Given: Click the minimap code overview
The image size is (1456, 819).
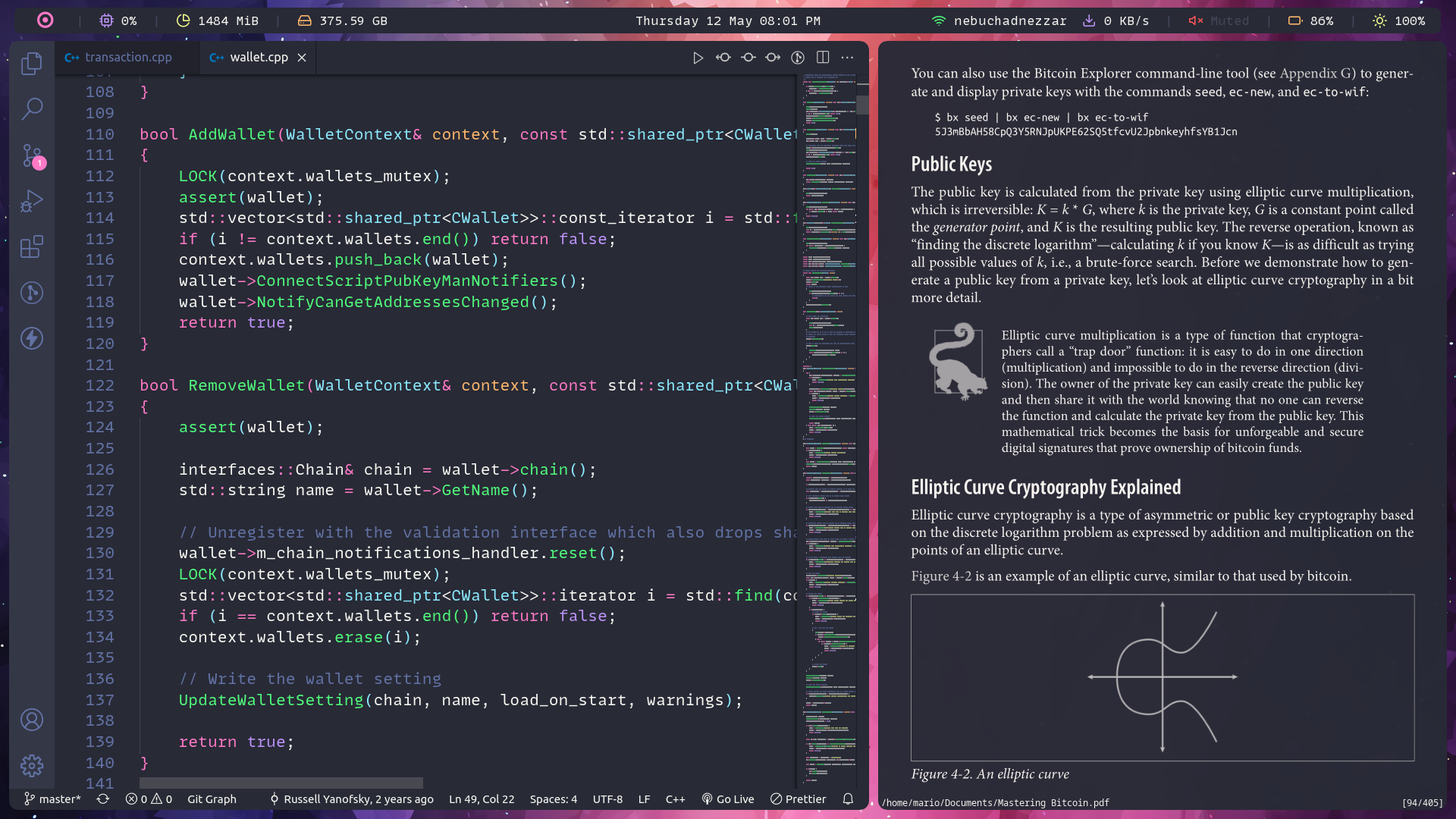Looking at the screenshot, I should (830, 429).
